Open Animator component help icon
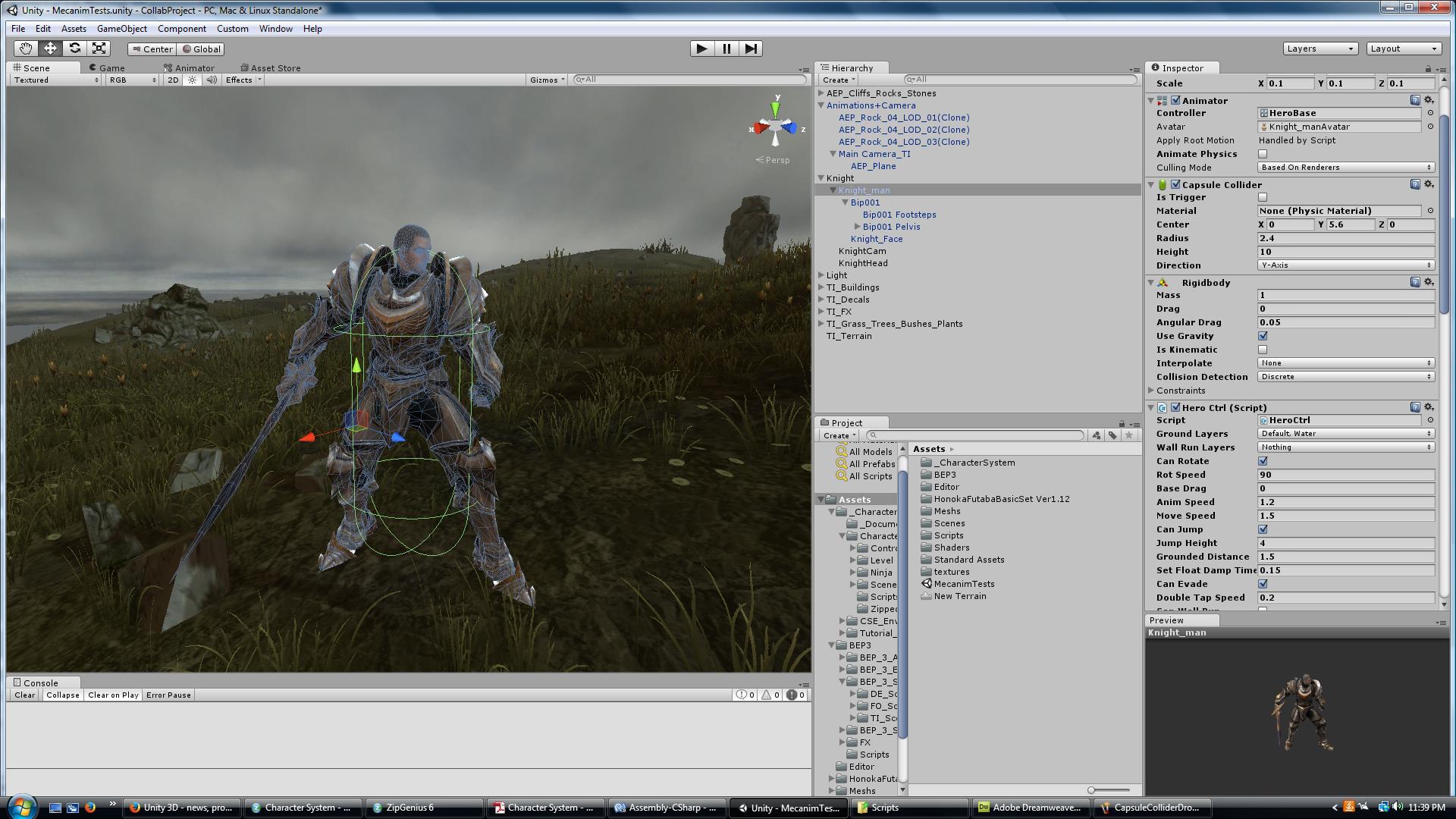 click(1415, 100)
